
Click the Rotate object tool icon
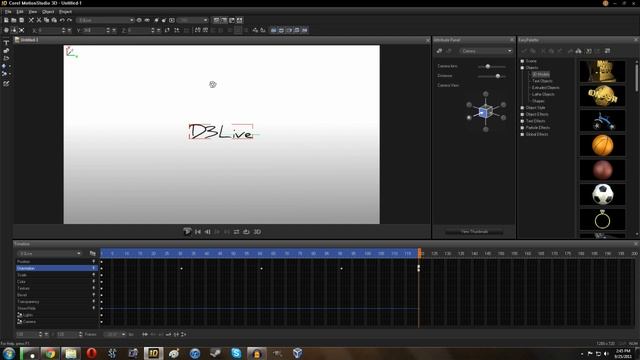click(14, 30)
